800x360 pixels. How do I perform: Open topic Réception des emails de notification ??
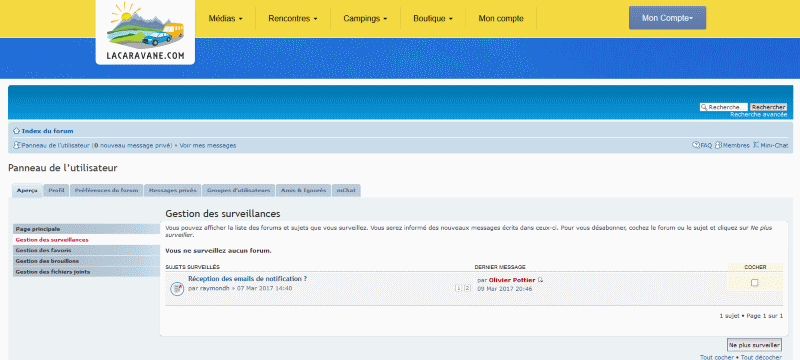(247, 279)
